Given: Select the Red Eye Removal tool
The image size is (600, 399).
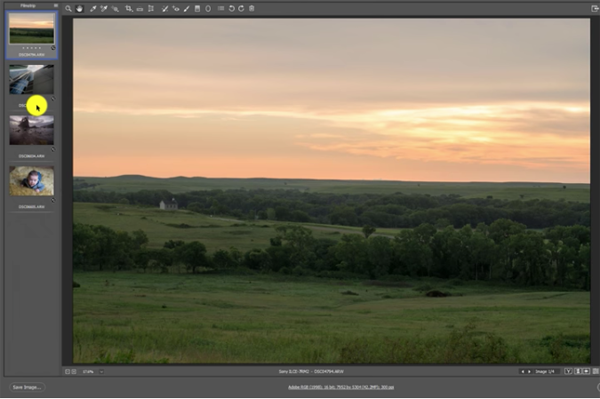Looking at the screenshot, I should tap(176, 8).
